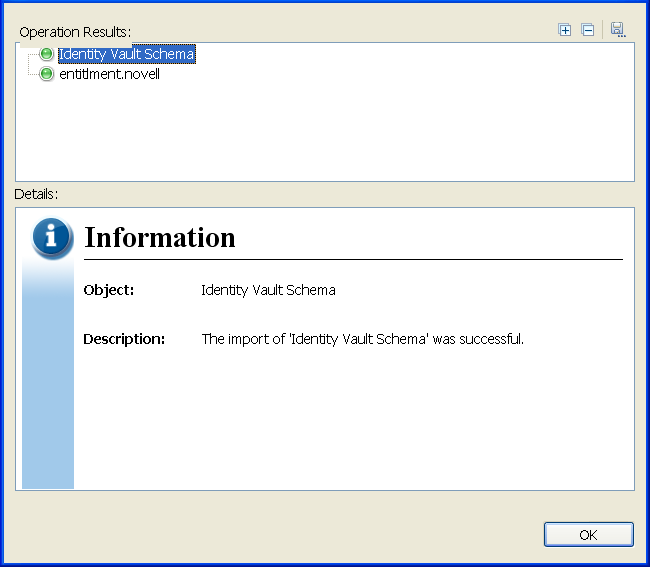Click the 'Object:' label
650x567 pixels.
(109, 290)
